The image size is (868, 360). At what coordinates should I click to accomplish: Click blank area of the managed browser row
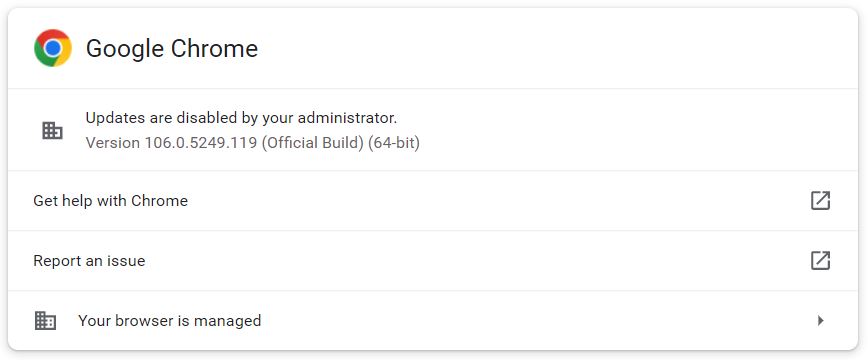[x=537, y=320]
